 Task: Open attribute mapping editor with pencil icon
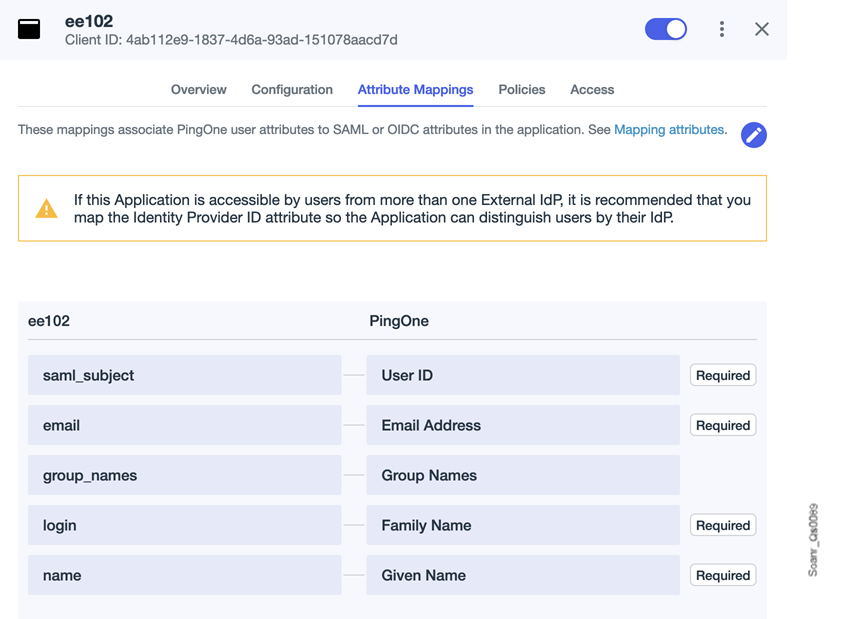click(x=753, y=135)
